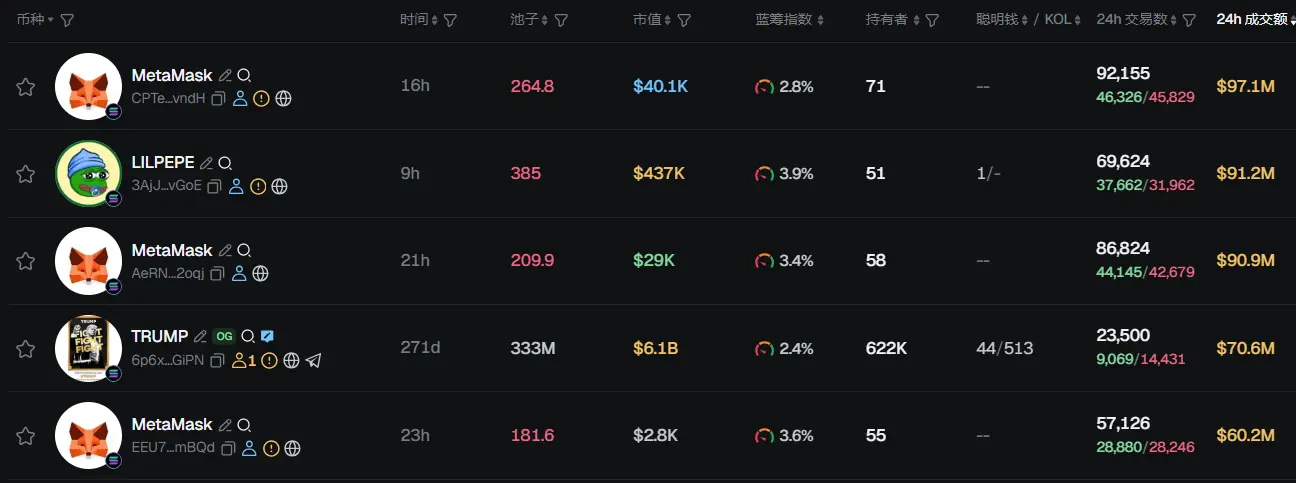
Task: Click edit pencil beside TRUMP name
Action: point(200,337)
